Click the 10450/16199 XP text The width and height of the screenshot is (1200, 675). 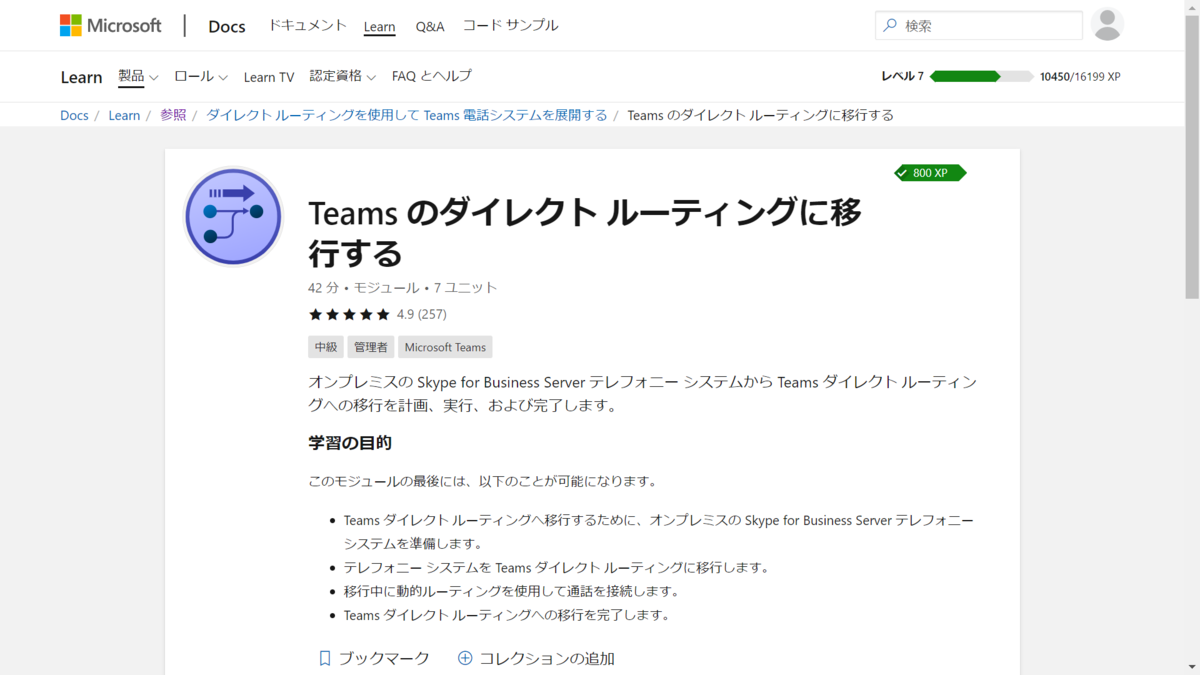pyautogui.click(x=1080, y=76)
